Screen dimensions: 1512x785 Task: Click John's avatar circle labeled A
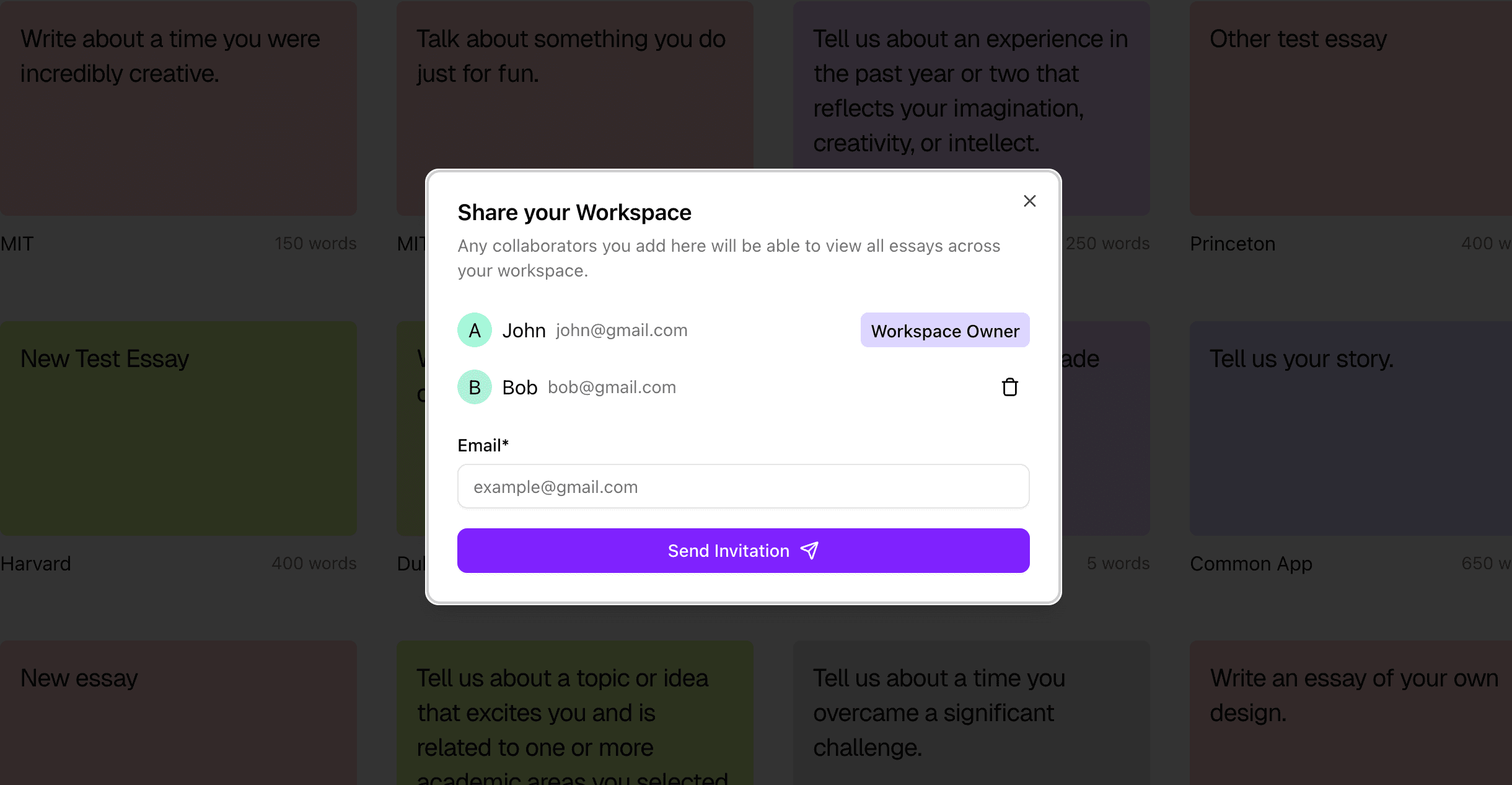coord(475,330)
